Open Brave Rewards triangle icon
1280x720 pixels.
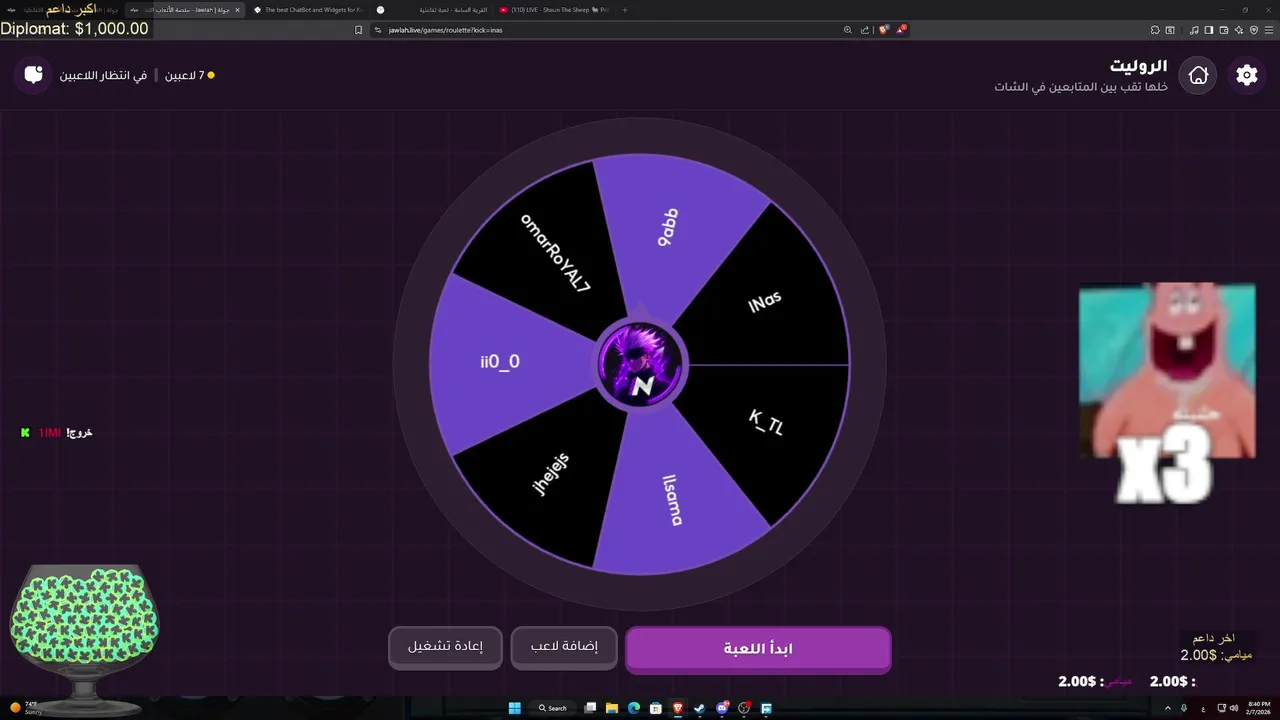pos(901,30)
